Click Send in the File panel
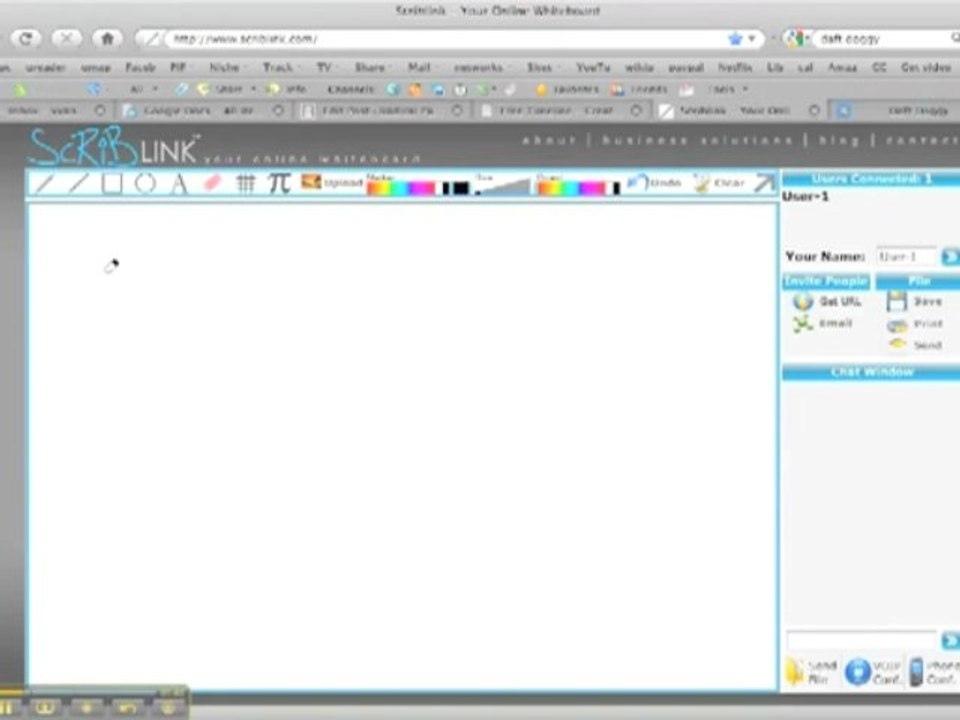The image size is (960, 720). point(928,345)
